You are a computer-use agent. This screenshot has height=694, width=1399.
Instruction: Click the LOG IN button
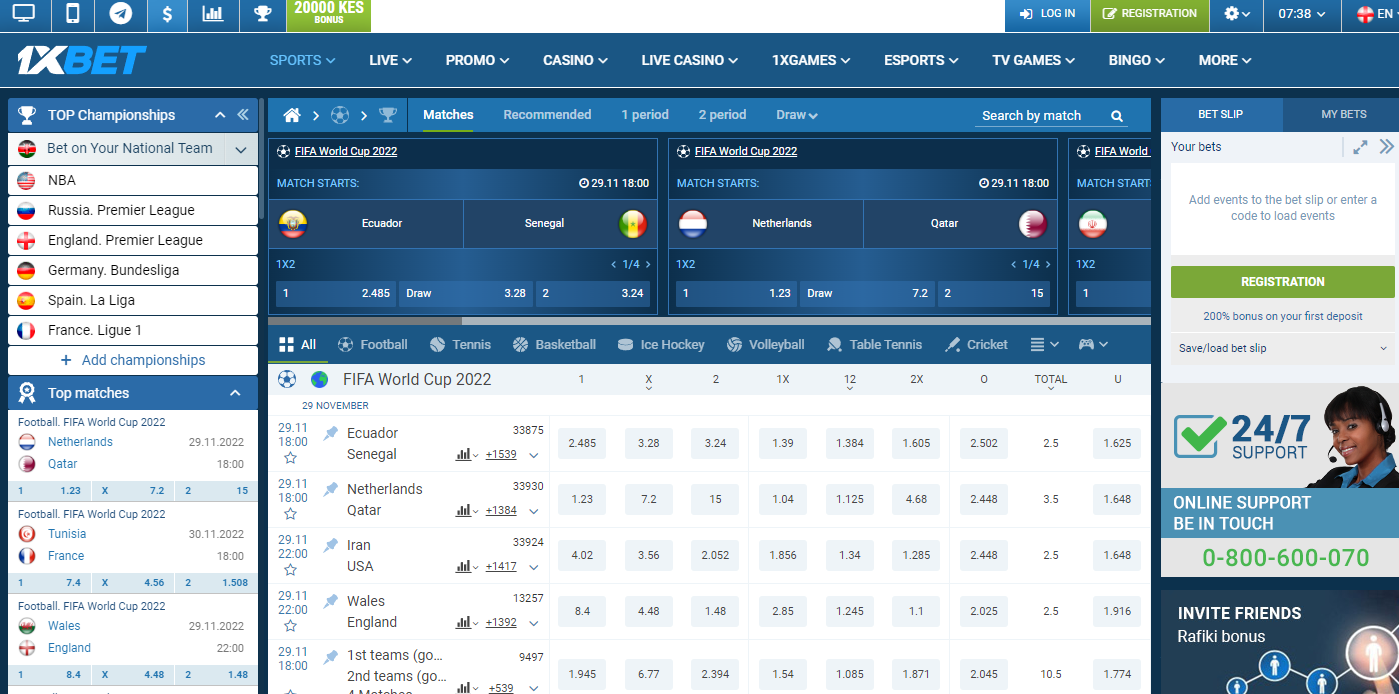(x=1047, y=14)
